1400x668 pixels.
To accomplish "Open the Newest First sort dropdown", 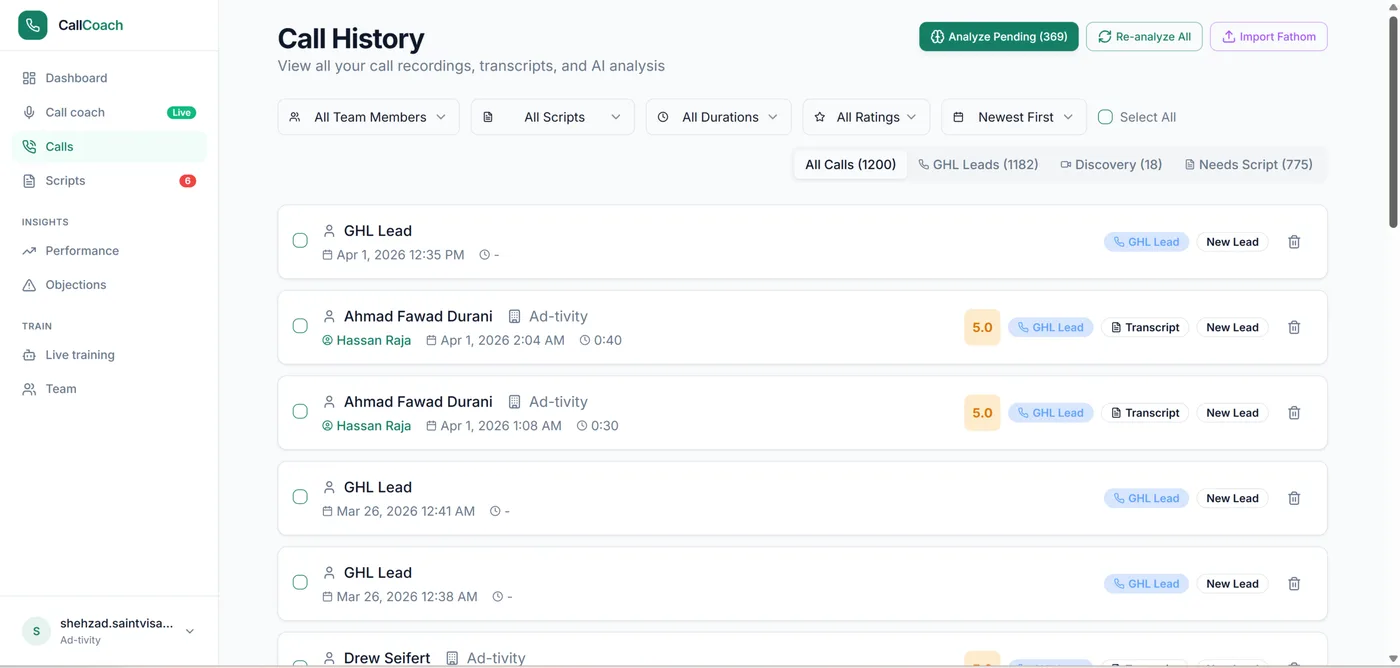I will pos(1014,117).
